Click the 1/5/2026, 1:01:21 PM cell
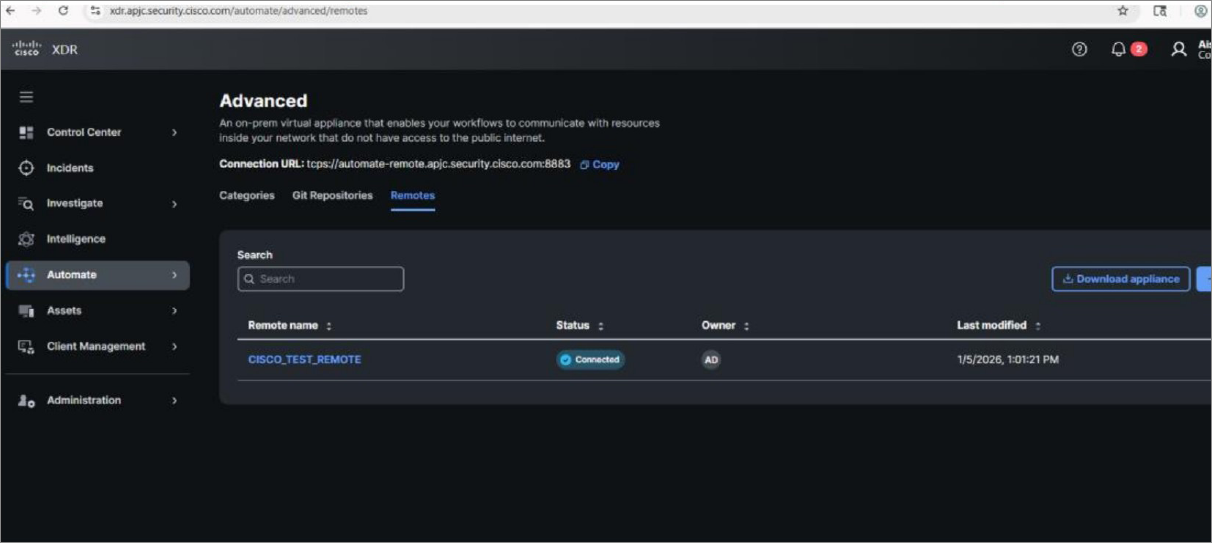Viewport: 1212px width, 543px height. [1008, 360]
